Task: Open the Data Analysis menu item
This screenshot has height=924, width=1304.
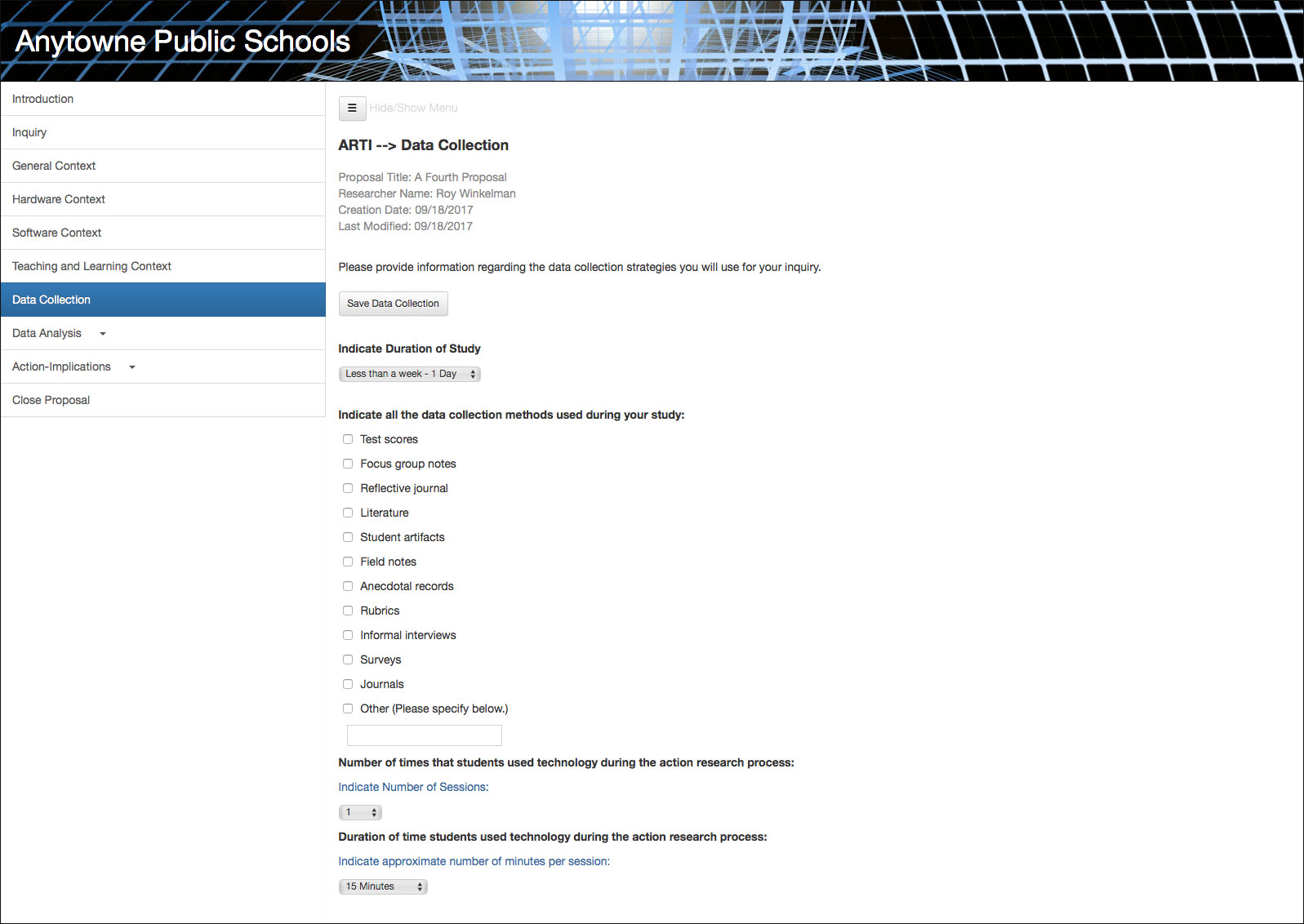Action: (163, 333)
